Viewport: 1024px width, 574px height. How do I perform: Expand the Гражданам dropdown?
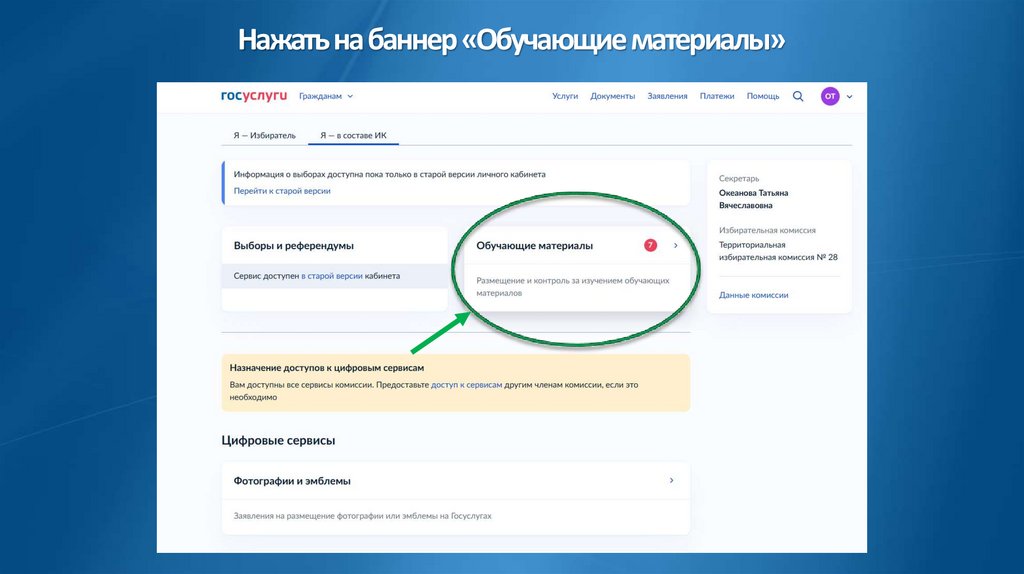point(326,96)
